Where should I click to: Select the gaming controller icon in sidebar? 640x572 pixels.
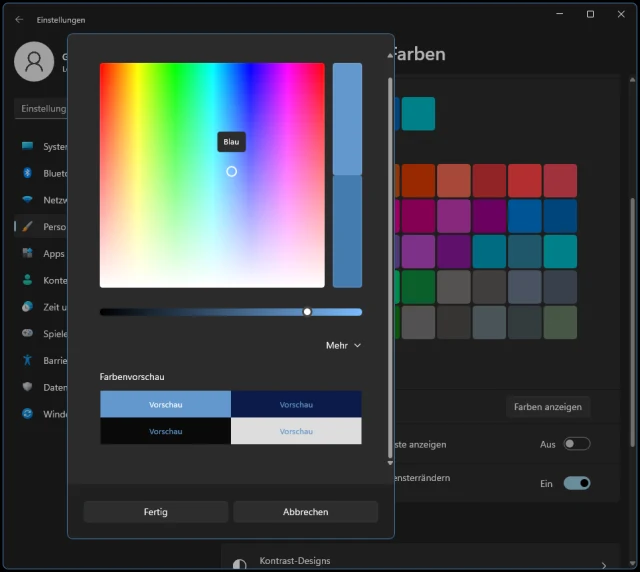(28, 334)
